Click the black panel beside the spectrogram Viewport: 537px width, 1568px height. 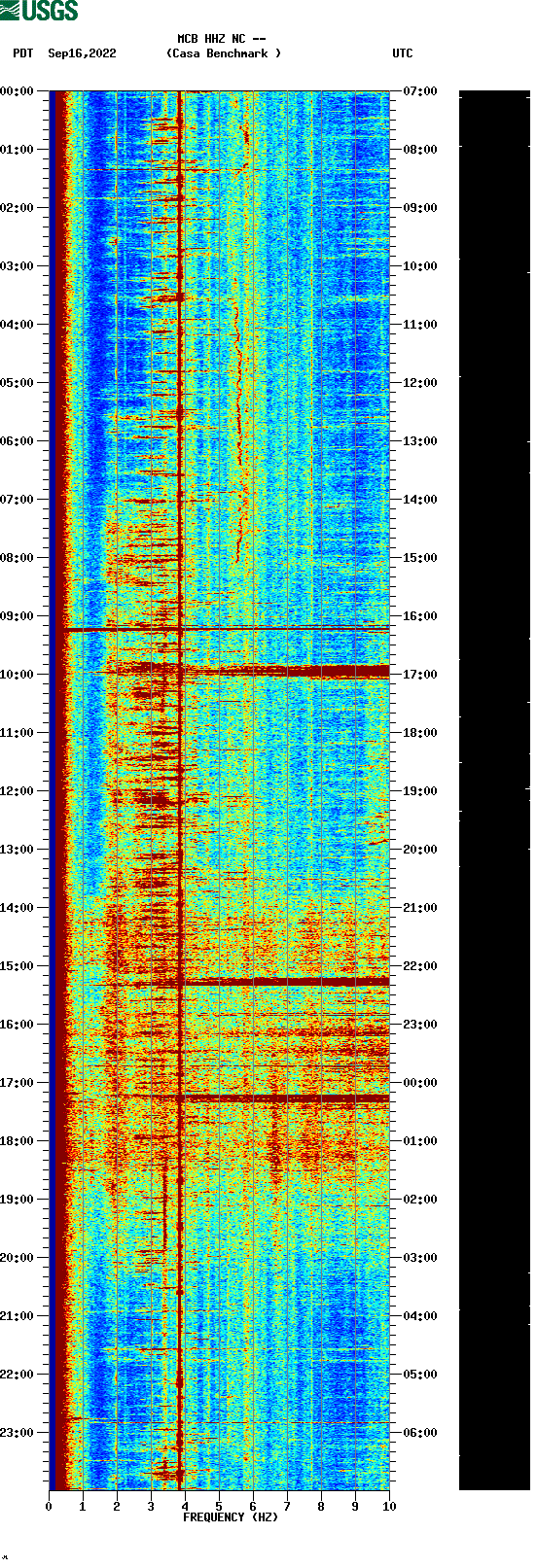click(x=494, y=790)
